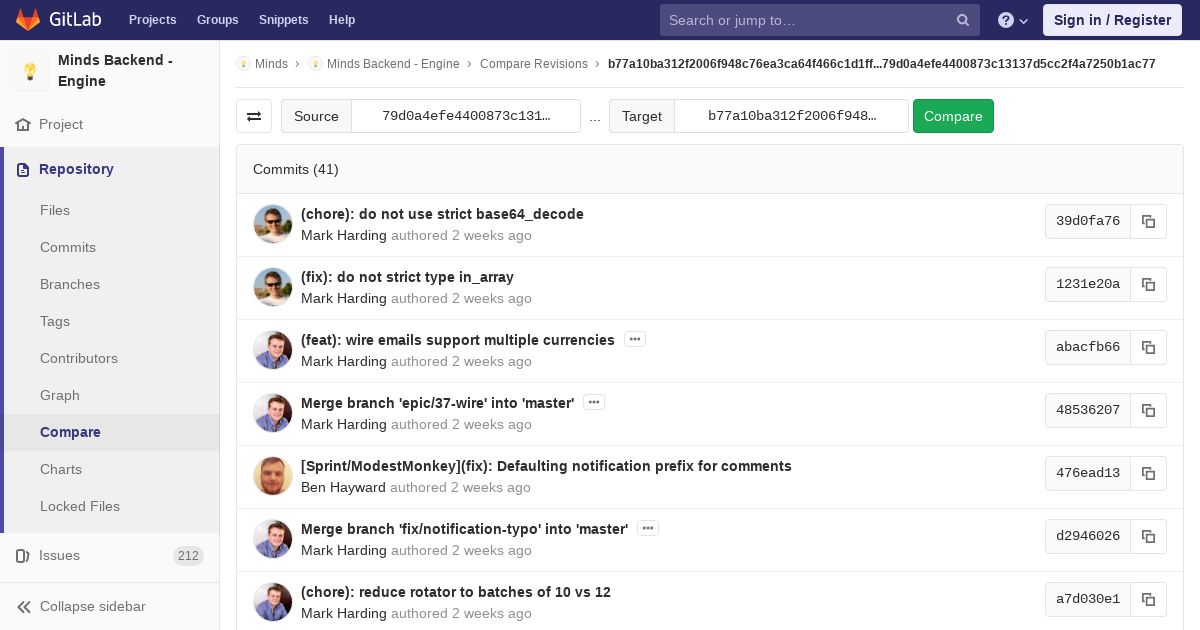The image size is (1200, 630).
Task: Expand the epic/37-wire merge commit description
Action: pyautogui.click(x=594, y=403)
